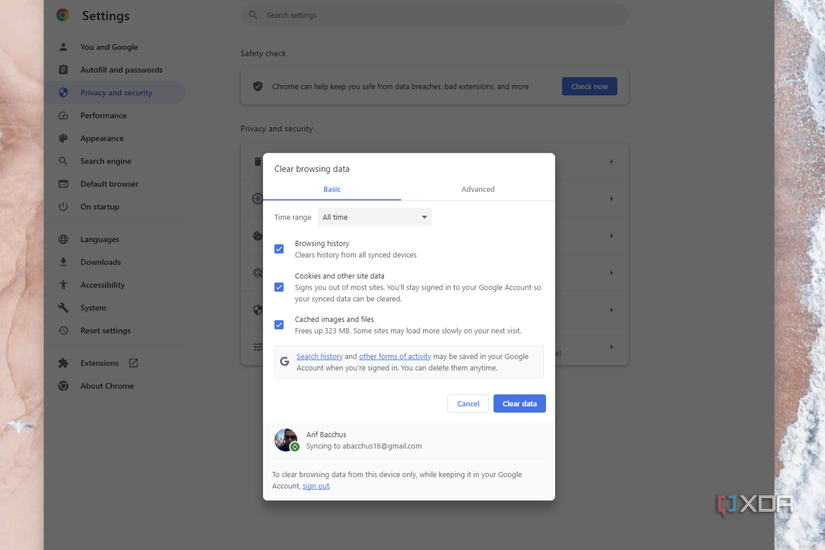Open Appearance settings section
The height and width of the screenshot is (550, 825).
[102, 138]
